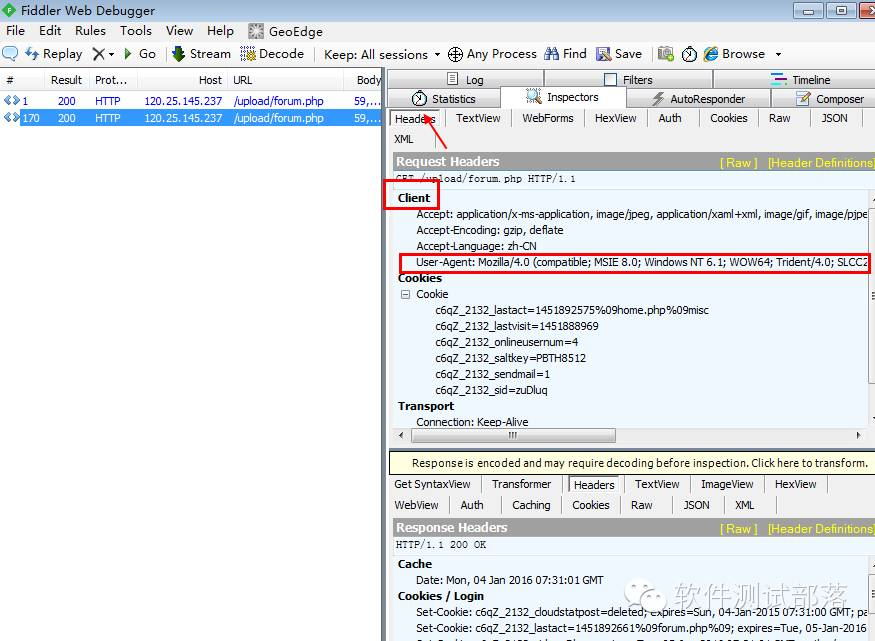Sort sessions by Result column
The height and width of the screenshot is (641, 875).
tap(66, 80)
